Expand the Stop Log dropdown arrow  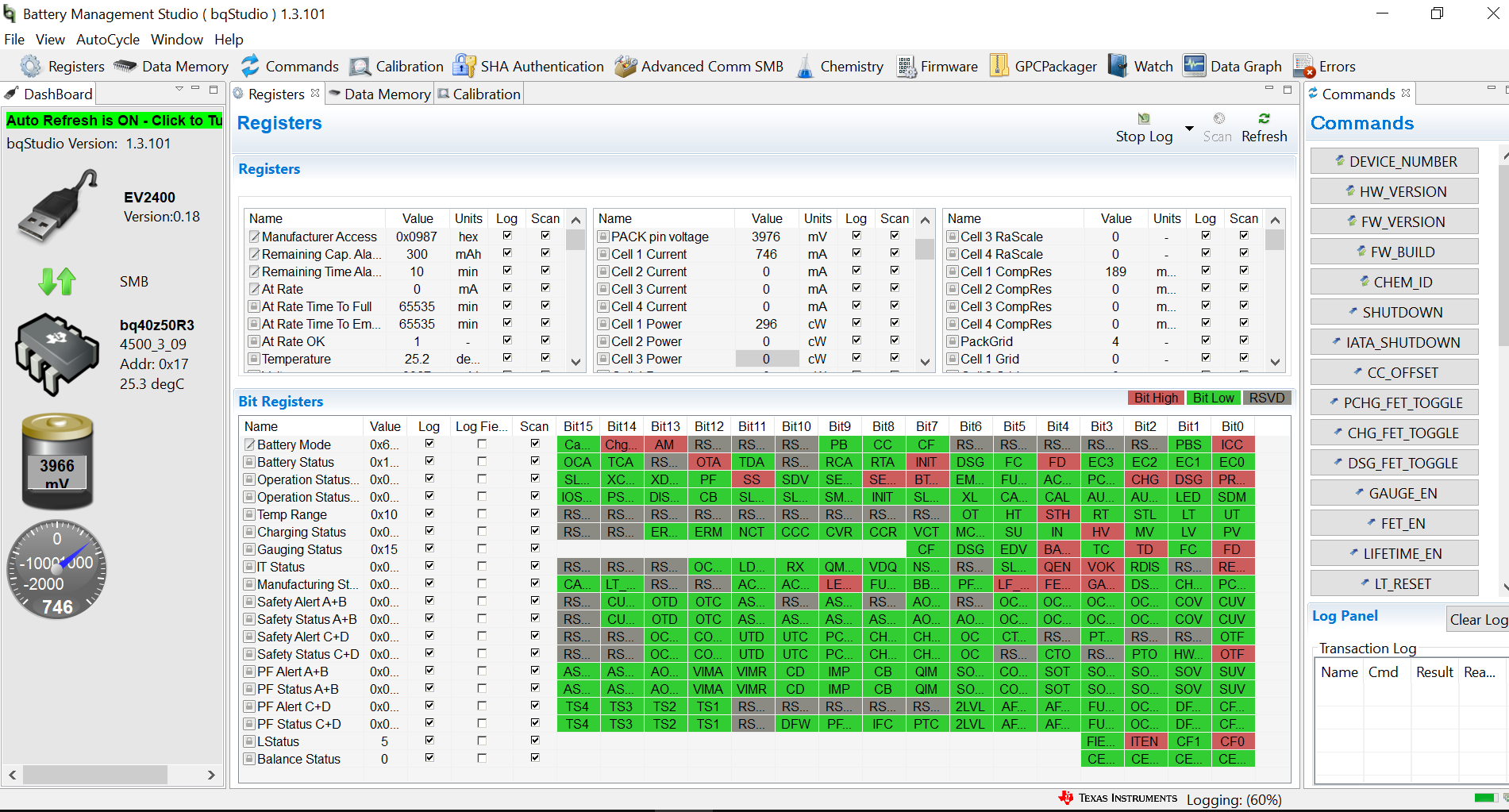pos(1189,129)
